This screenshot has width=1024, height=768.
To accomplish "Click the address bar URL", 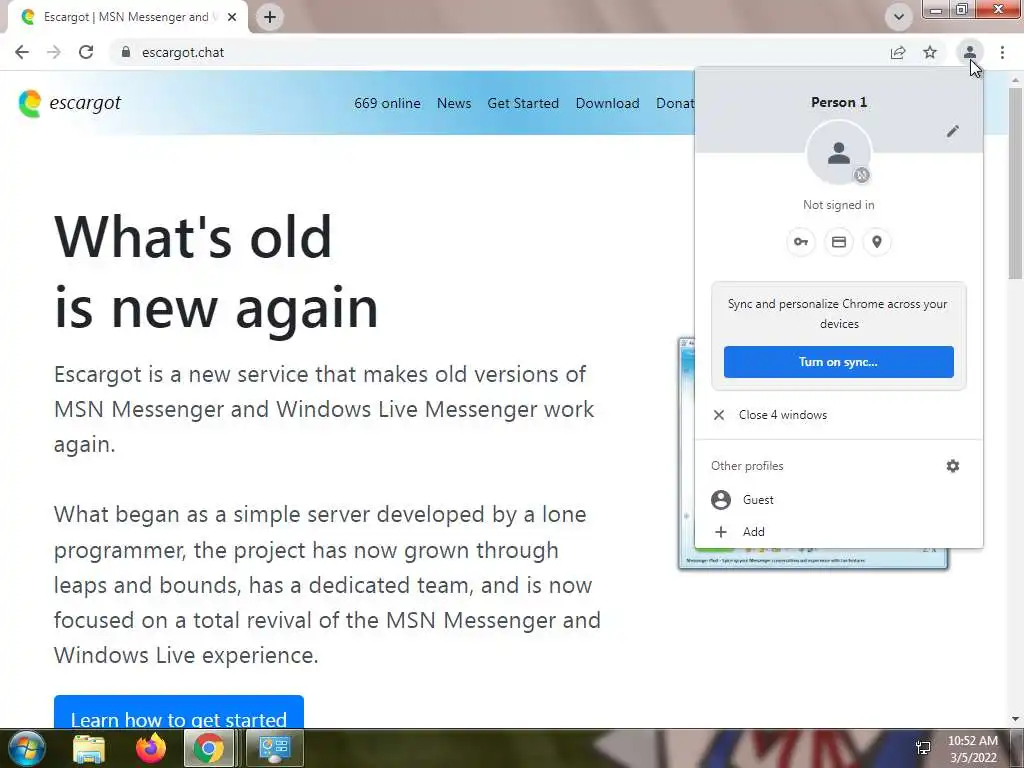I will (183, 52).
